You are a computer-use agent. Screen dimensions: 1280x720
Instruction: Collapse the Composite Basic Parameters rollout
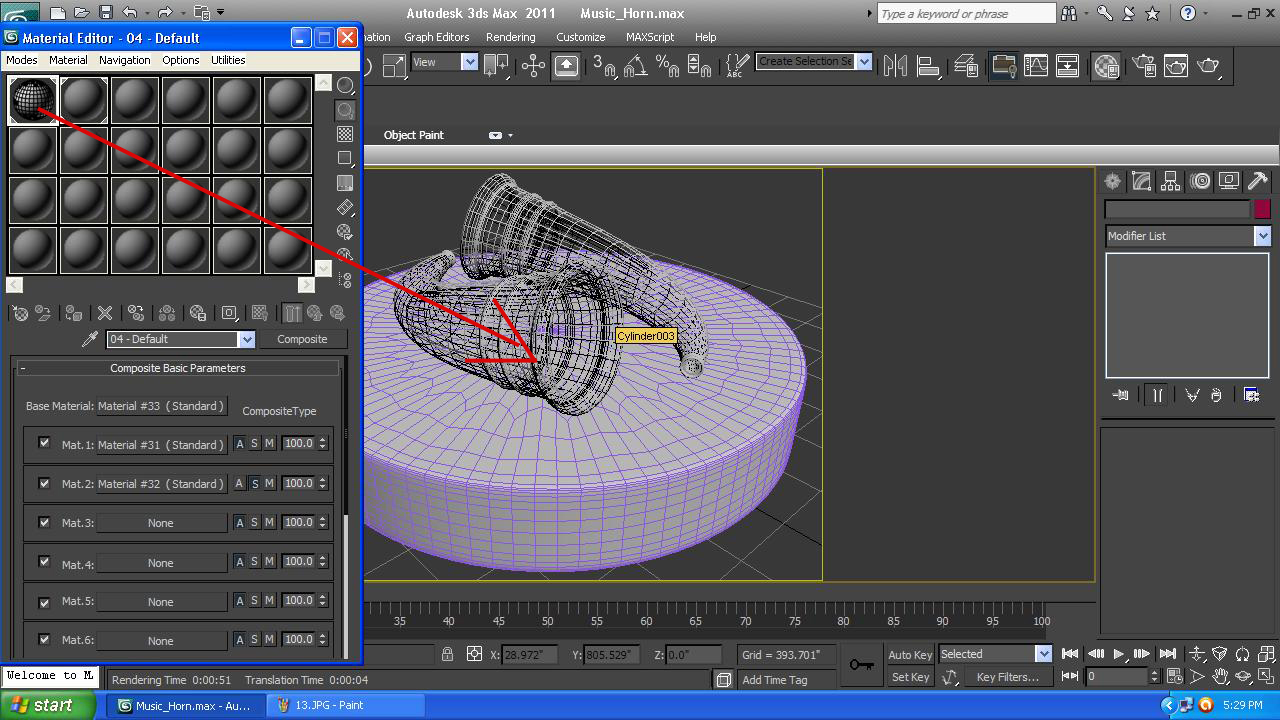(x=177, y=368)
